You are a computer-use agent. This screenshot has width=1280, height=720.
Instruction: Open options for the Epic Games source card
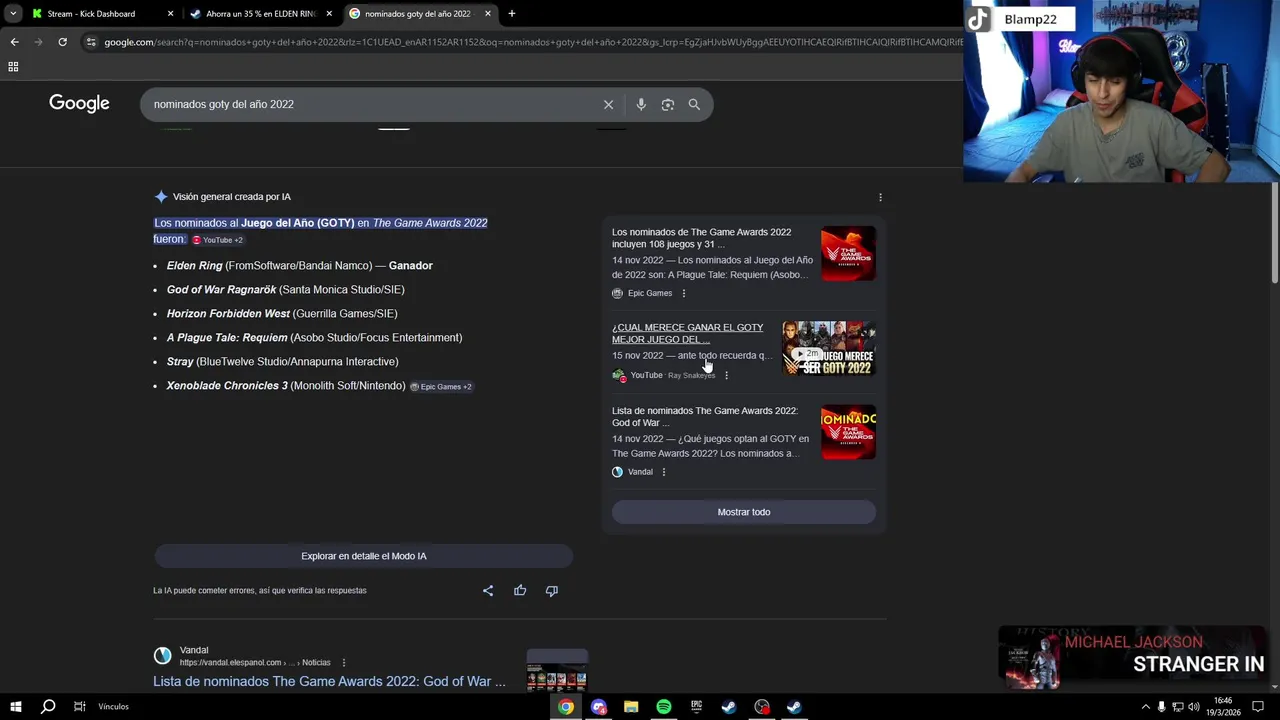684,293
